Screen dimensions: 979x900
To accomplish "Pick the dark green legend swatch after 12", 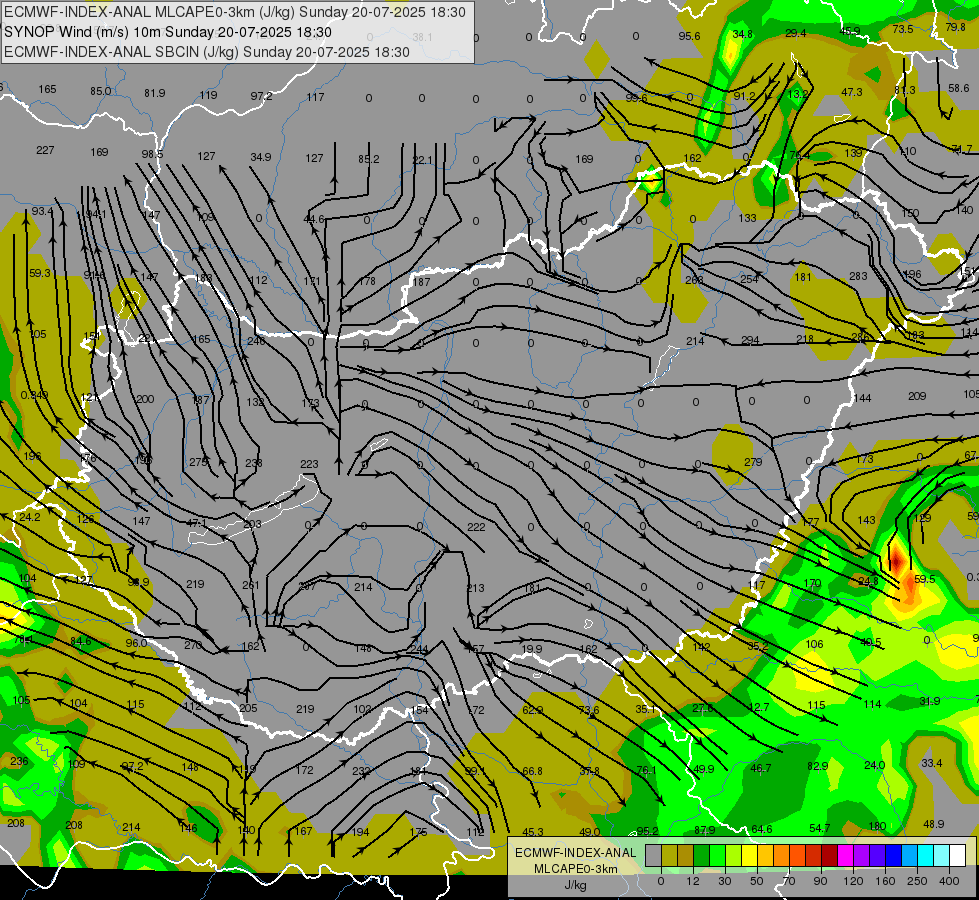I will (702, 855).
